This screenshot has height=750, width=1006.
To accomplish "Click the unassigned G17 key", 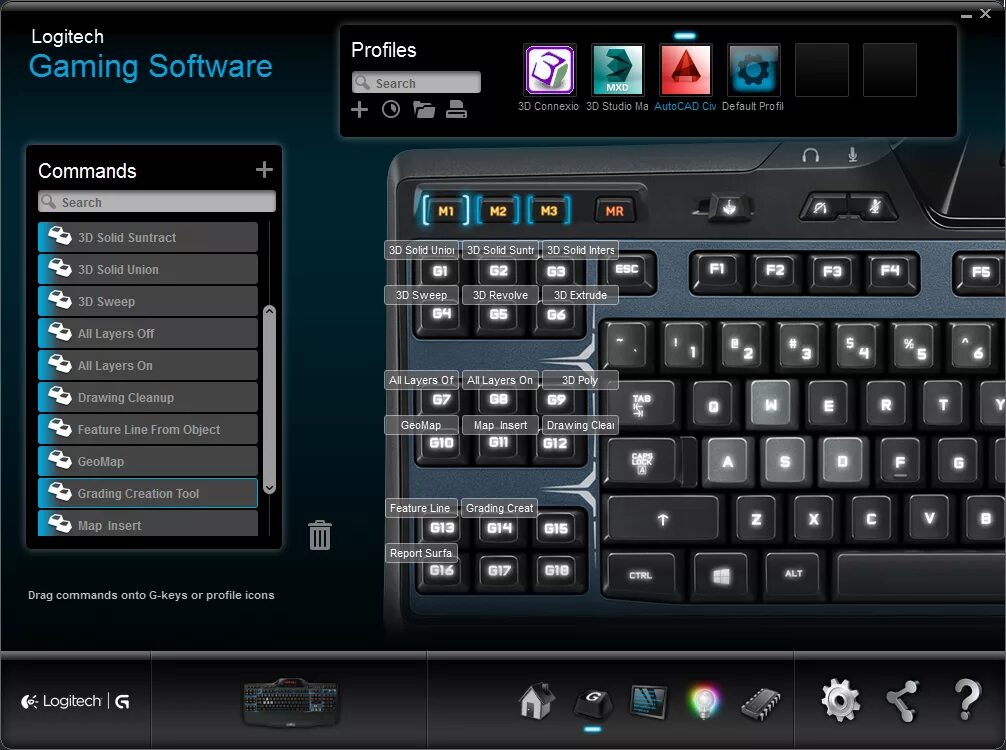I will [x=499, y=570].
